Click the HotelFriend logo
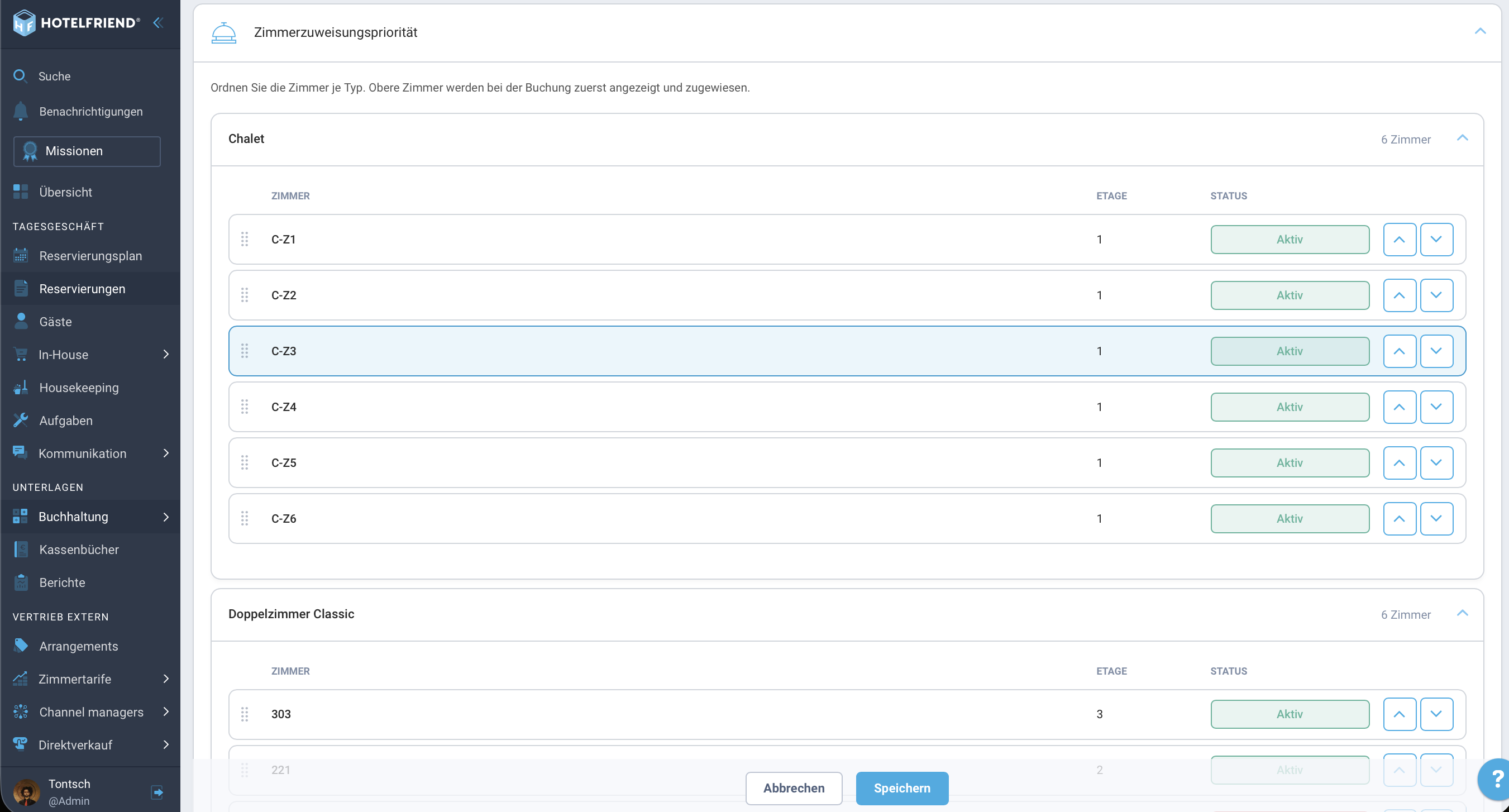The height and width of the screenshot is (812, 1509). pos(76,23)
